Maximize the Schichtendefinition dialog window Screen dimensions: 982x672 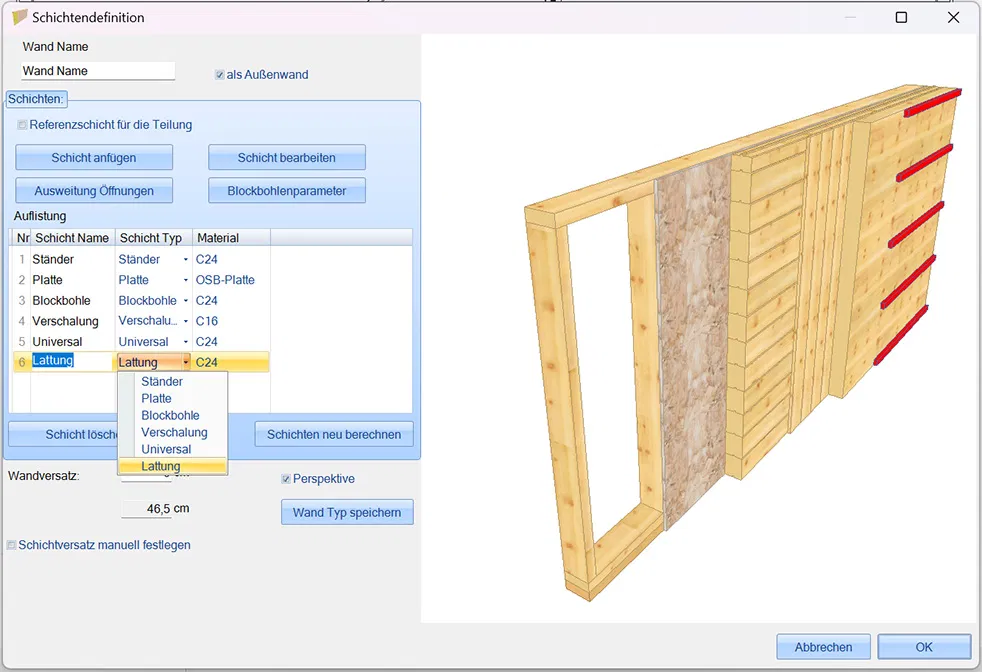point(901,17)
